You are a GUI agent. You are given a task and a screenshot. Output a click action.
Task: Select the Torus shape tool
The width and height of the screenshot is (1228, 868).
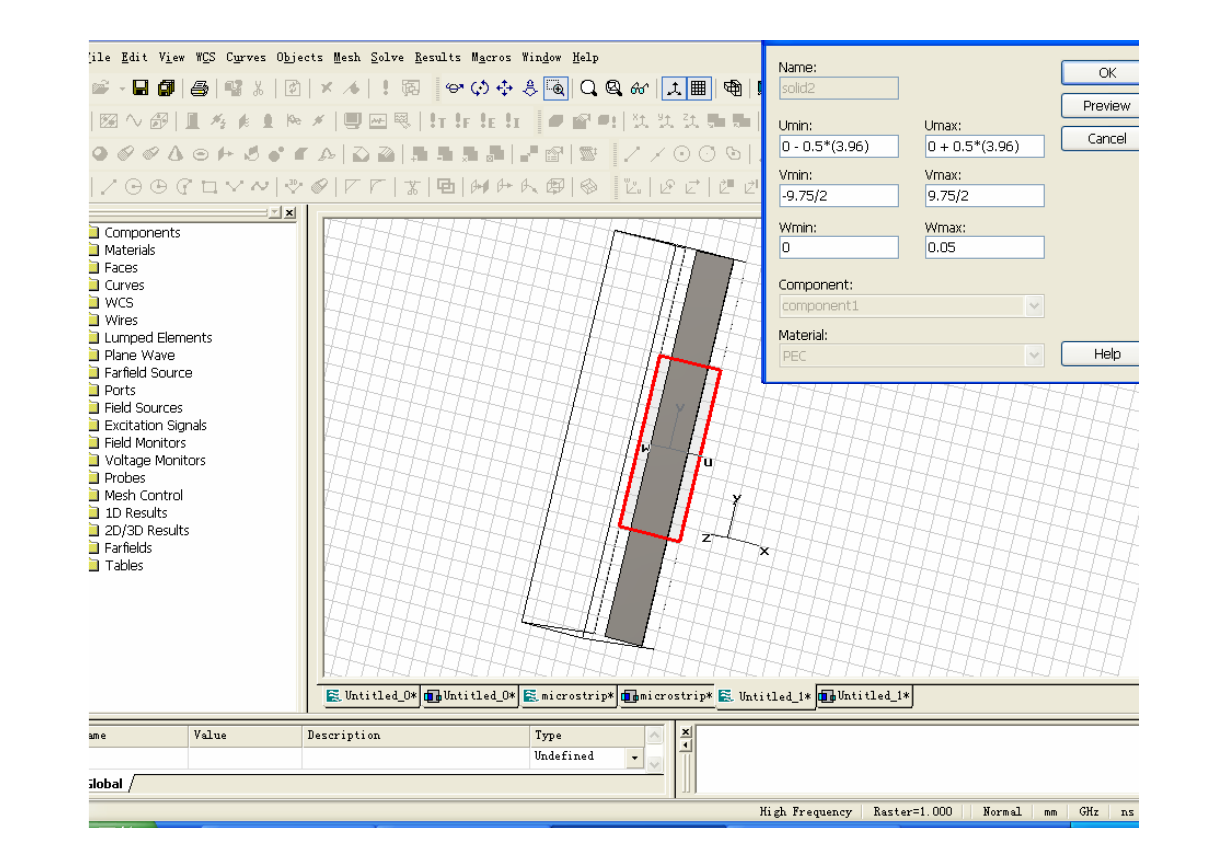(200, 154)
